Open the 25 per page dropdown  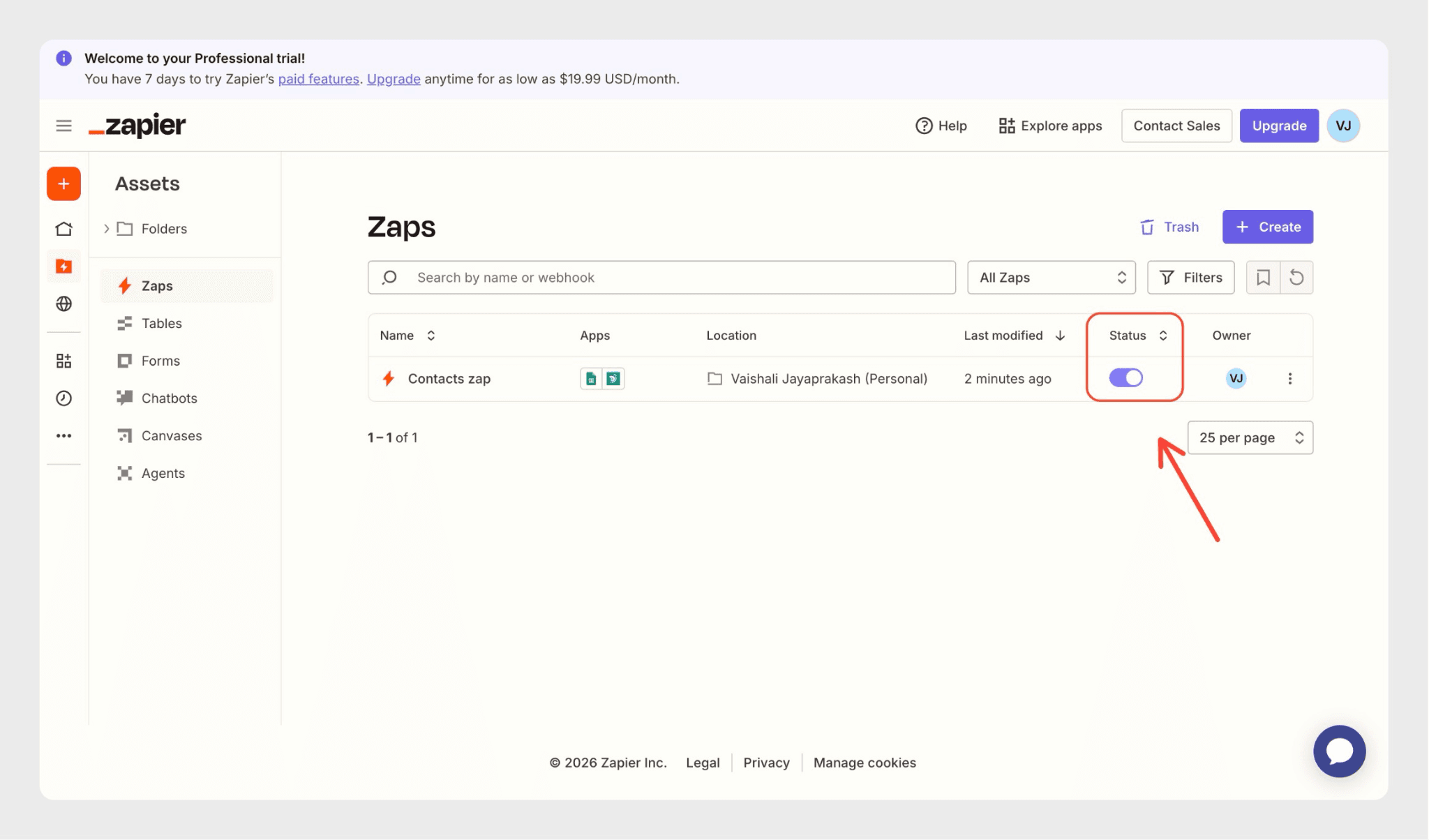pyautogui.click(x=1250, y=437)
